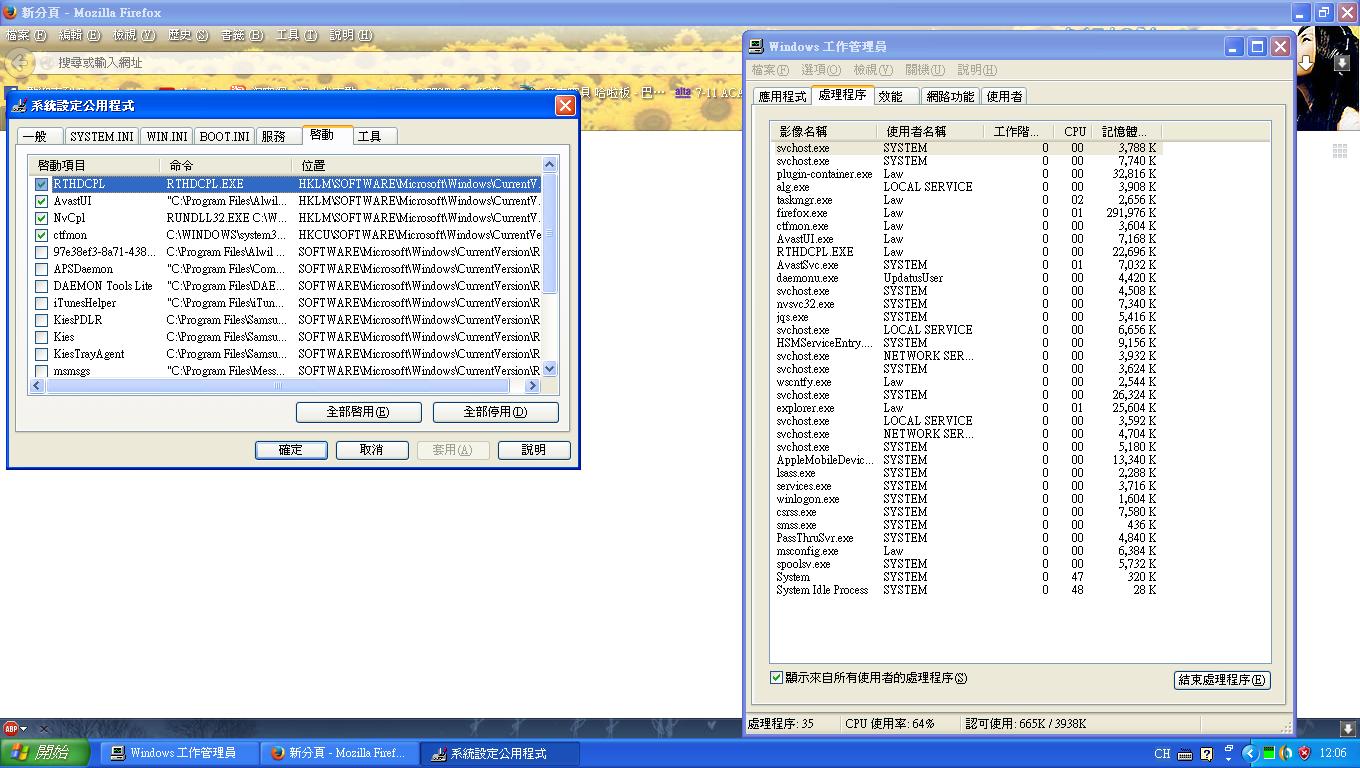Open the Windows 開始 button
1360x768 pixels.
coord(45,753)
